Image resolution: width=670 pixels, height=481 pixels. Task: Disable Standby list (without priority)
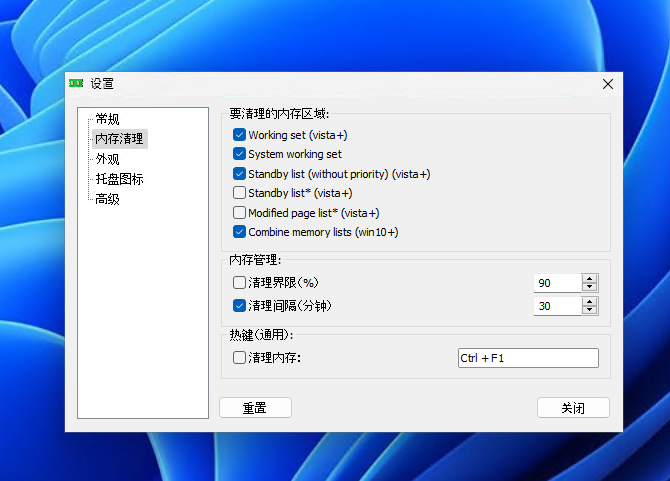click(x=239, y=174)
